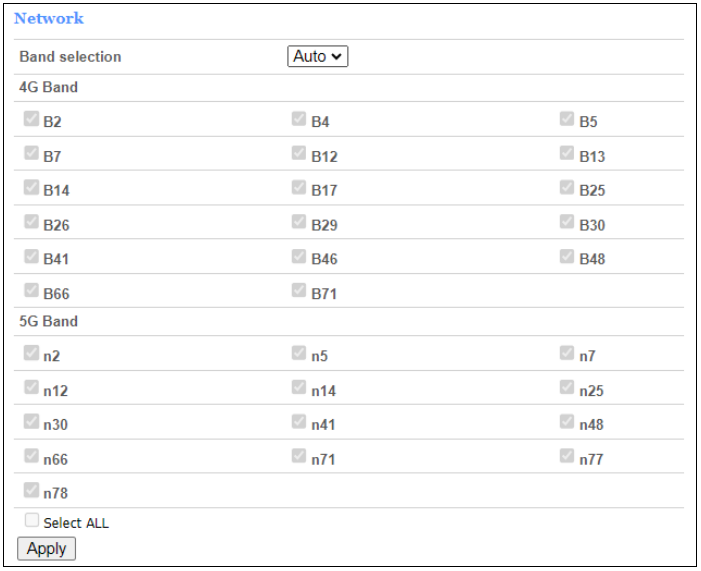Toggle the B30 band checkbox
Screen dimensions: 701x571
[x=567, y=223]
